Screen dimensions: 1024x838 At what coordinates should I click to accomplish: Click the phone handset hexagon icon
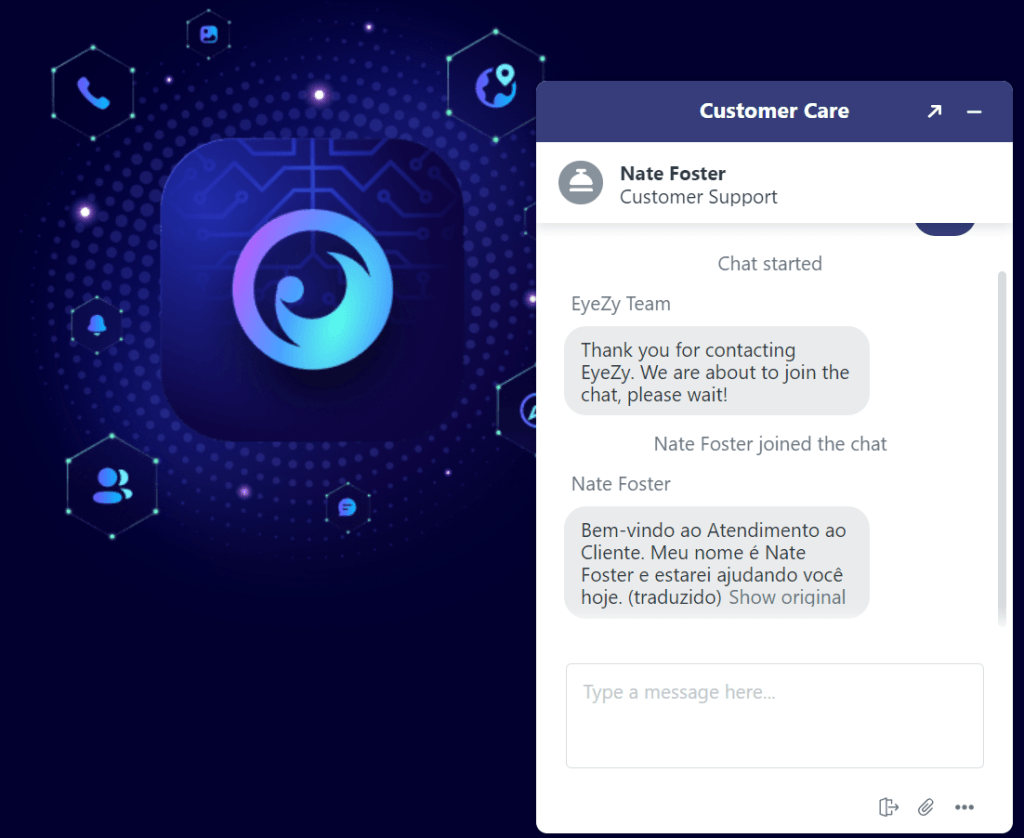[93, 93]
